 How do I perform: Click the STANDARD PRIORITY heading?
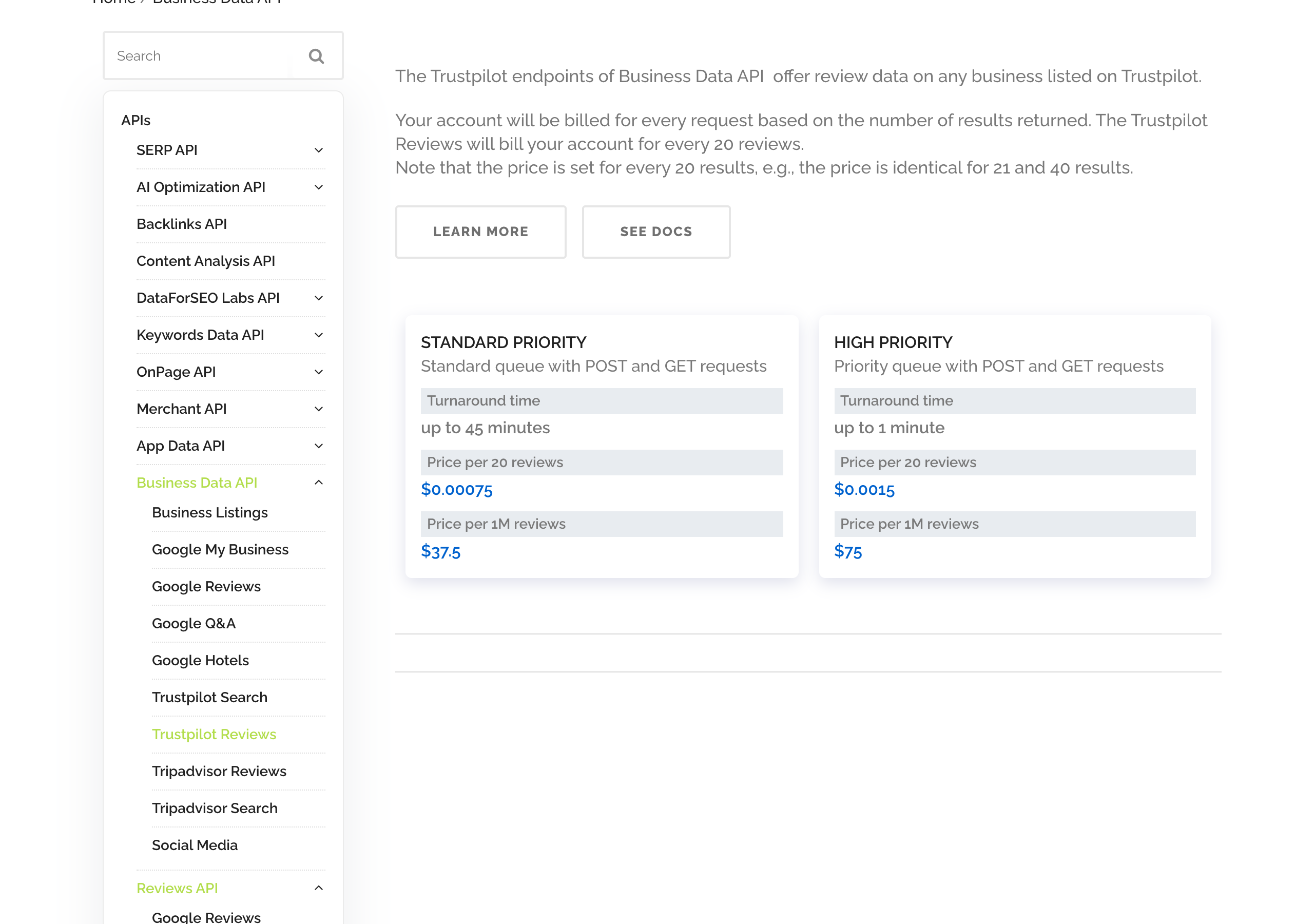[x=504, y=342]
